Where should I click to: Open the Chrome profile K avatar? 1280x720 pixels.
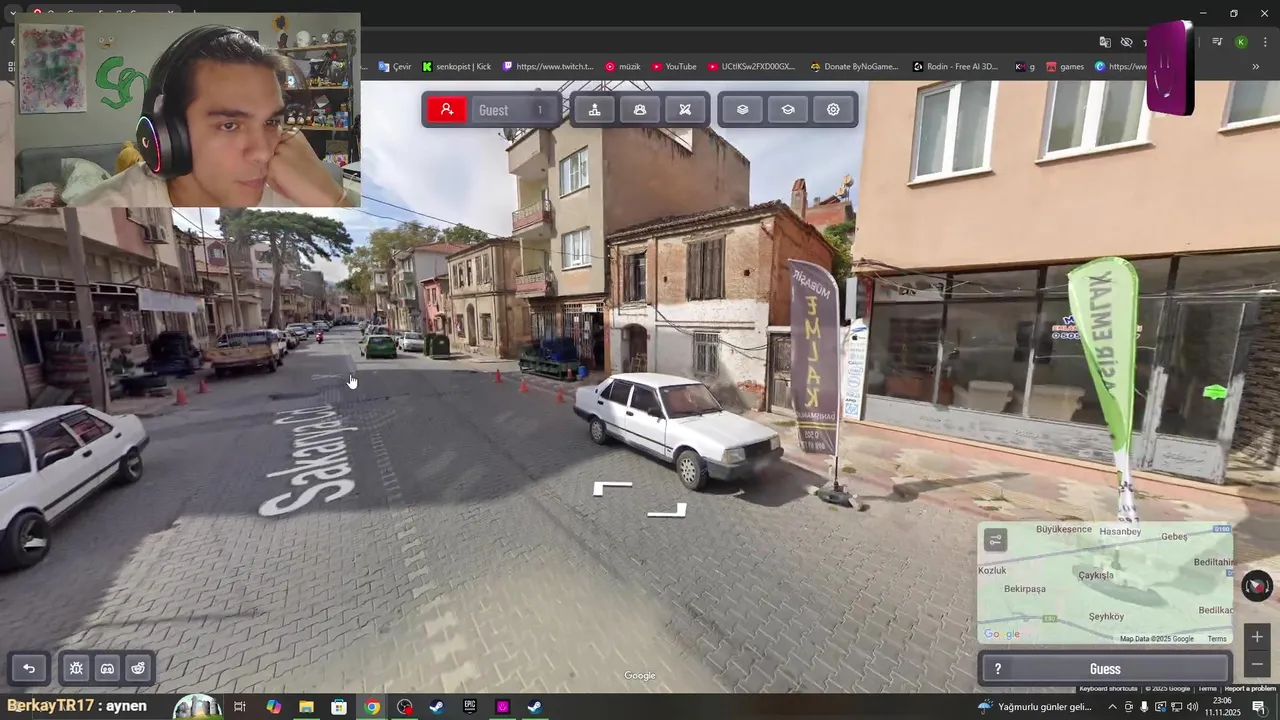coord(1241,42)
